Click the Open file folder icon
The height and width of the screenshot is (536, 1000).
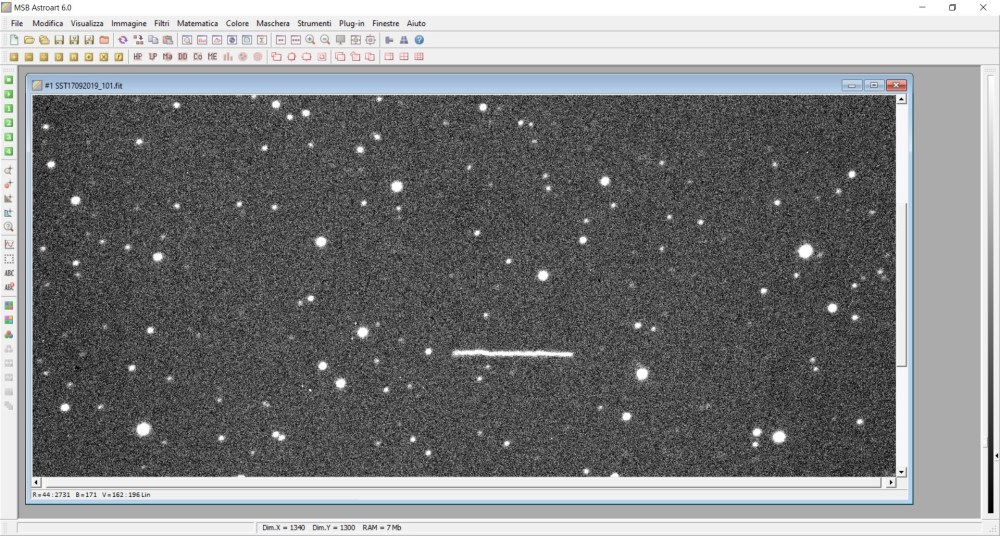pyautogui.click(x=29, y=40)
